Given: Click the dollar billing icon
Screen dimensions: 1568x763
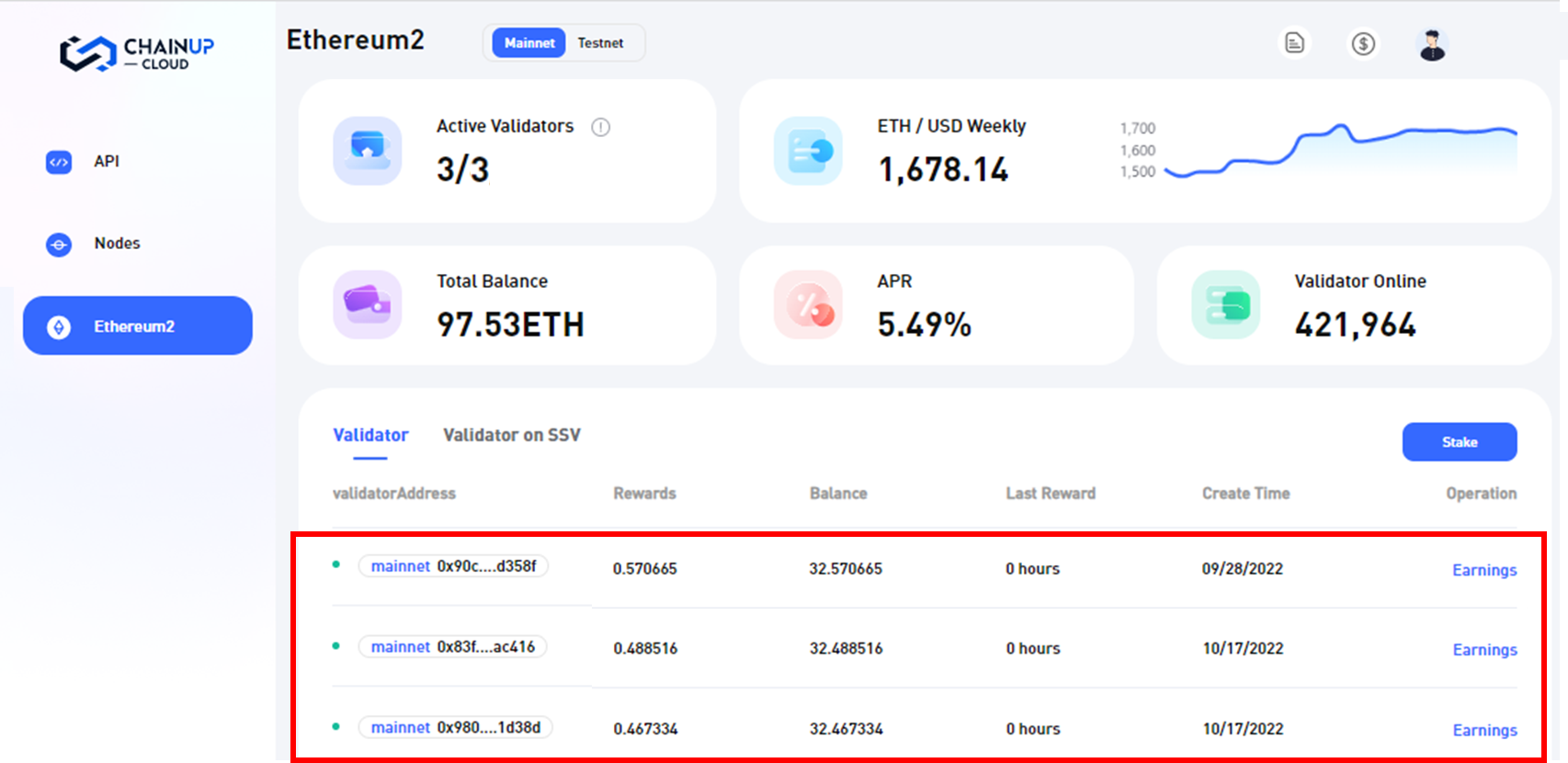Looking at the screenshot, I should coord(1363,43).
